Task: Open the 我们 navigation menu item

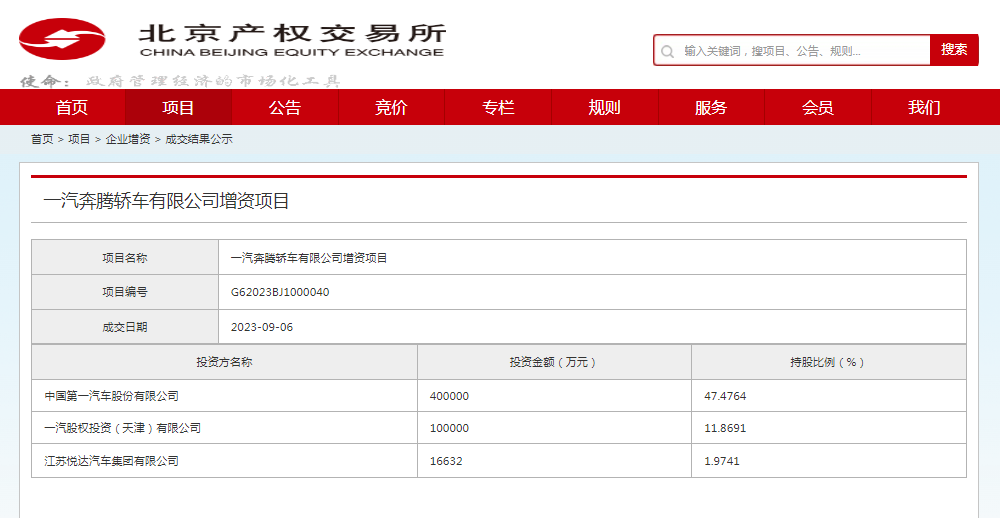Action: [924, 107]
